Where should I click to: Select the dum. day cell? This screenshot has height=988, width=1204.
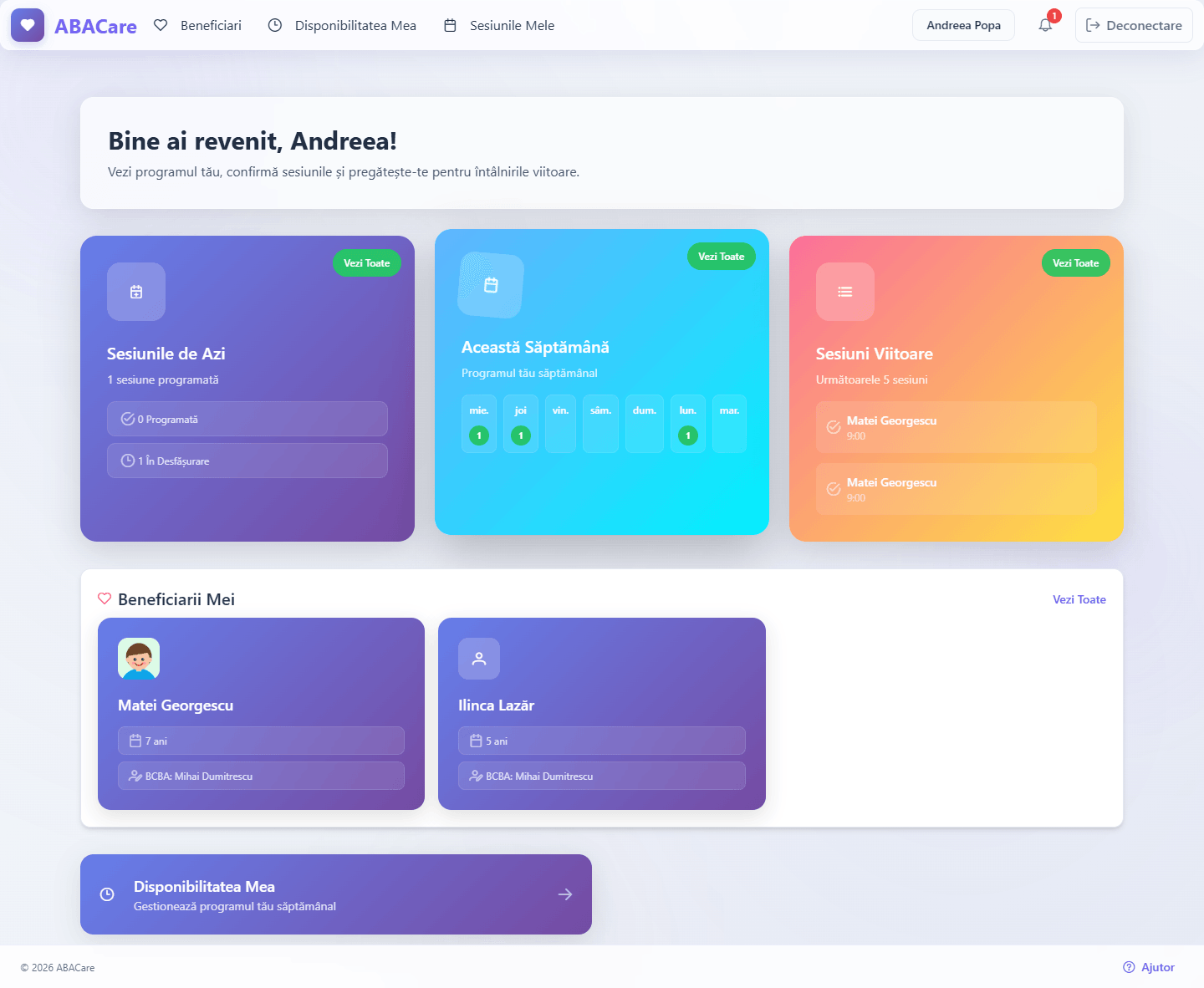pos(645,424)
